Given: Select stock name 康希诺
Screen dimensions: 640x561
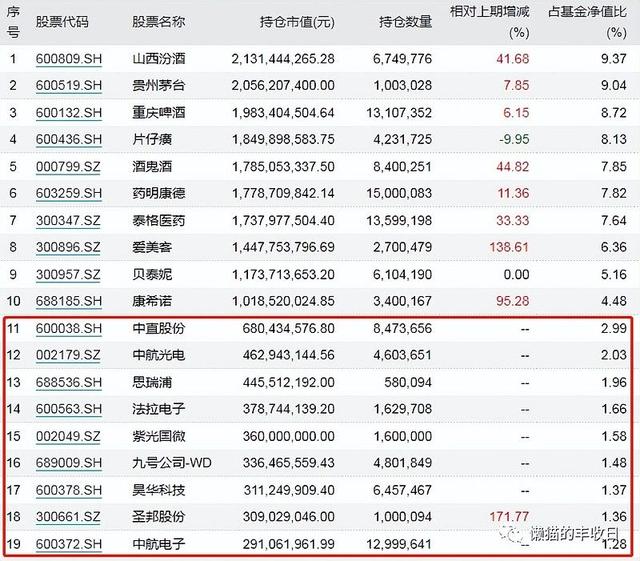Looking at the screenshot, I should [x=152, y=301].
